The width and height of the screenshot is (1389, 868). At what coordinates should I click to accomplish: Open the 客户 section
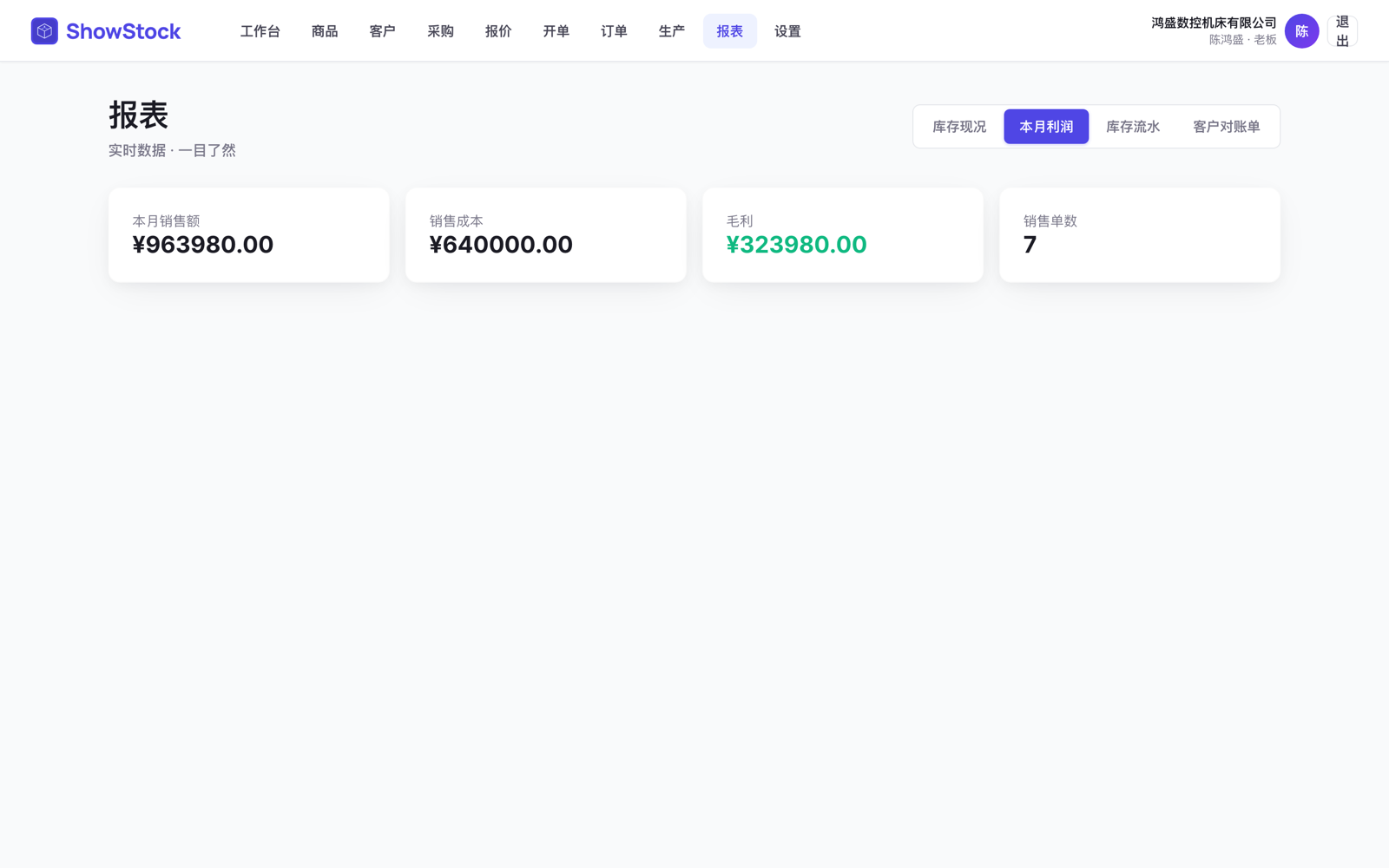(x=383, y=31)
